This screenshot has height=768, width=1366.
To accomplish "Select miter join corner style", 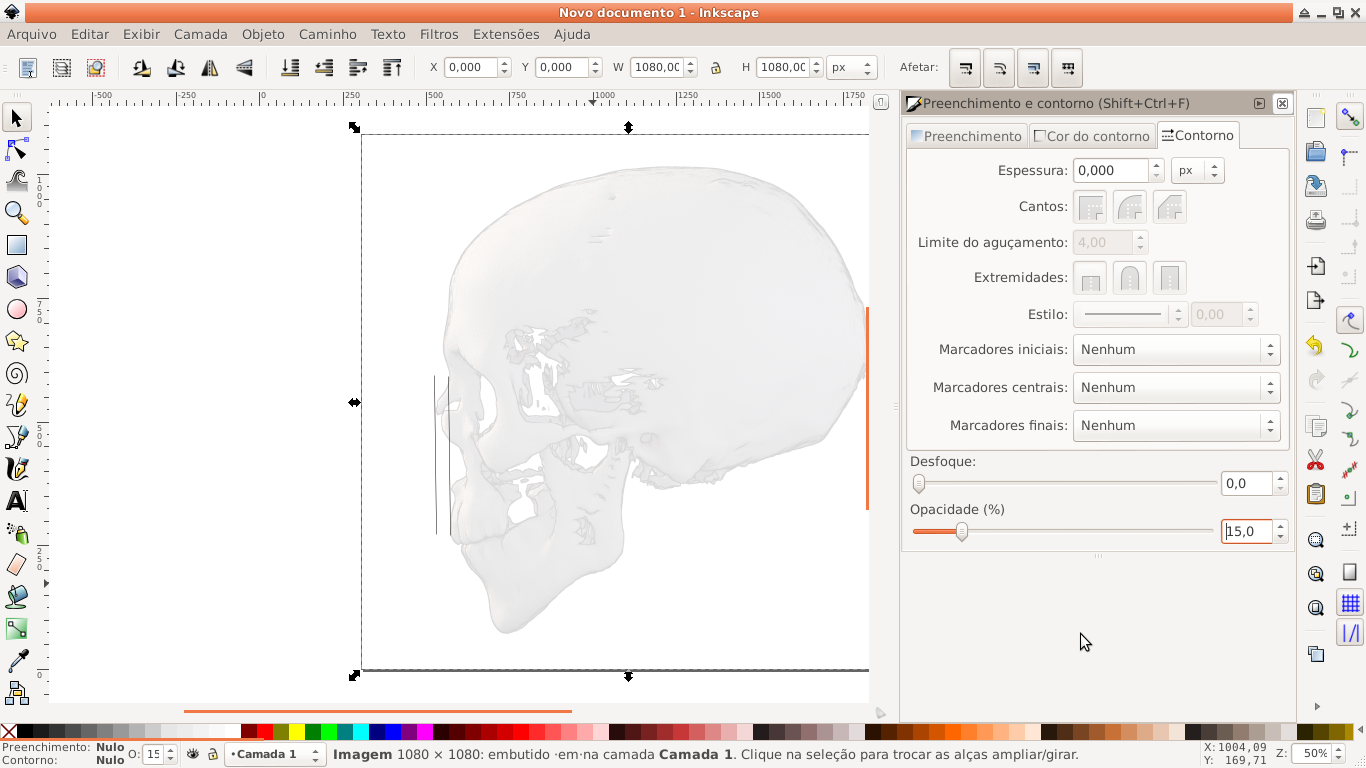I will pos(1090,207).
